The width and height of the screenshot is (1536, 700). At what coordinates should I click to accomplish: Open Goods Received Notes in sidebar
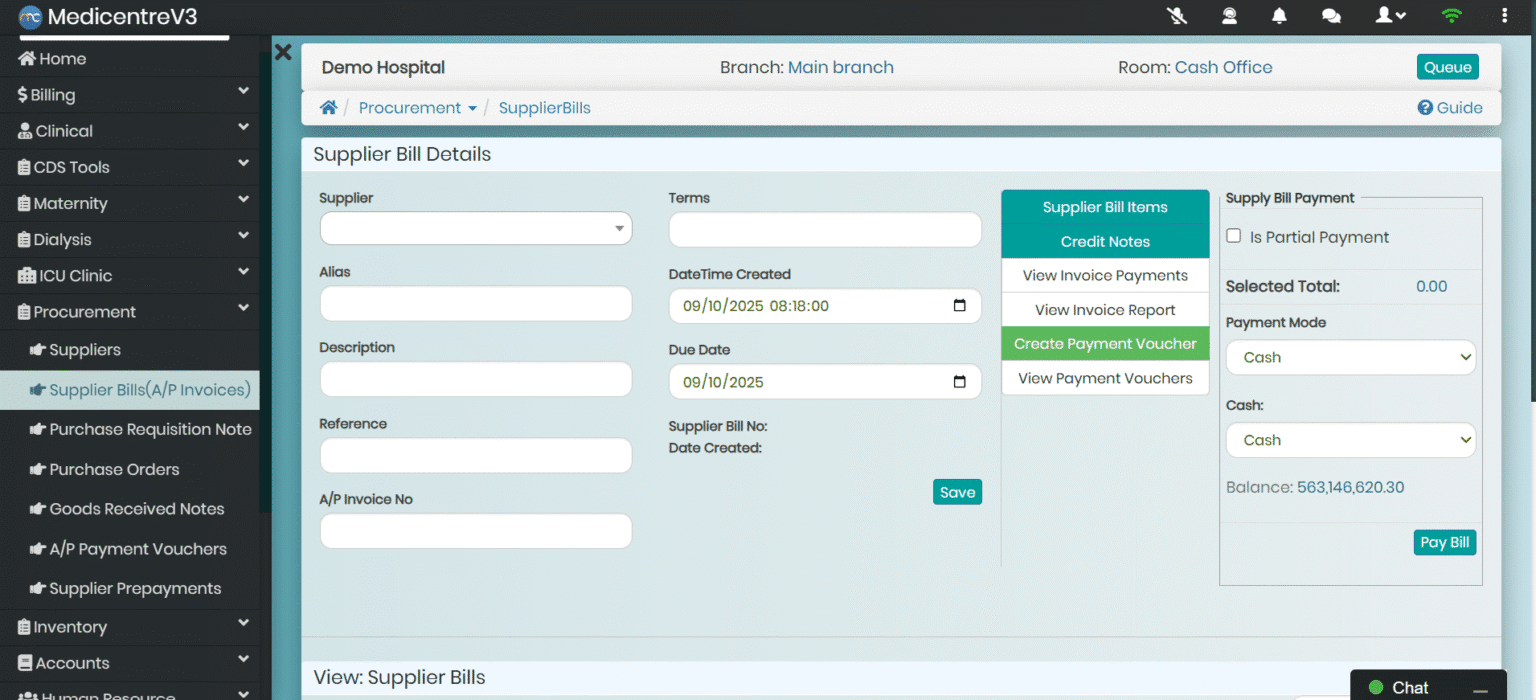(137, 509)
